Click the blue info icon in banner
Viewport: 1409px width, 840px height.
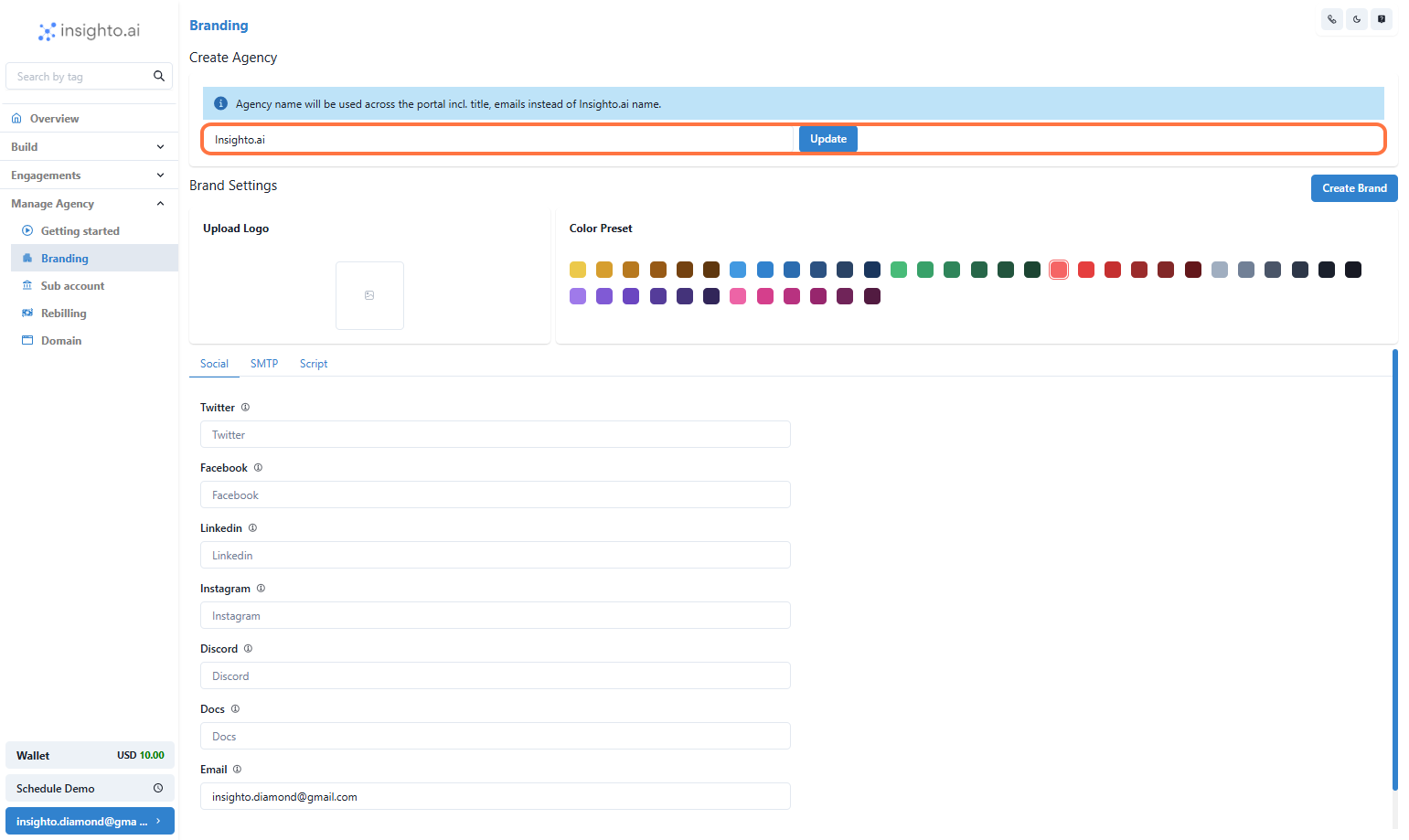pos(220,103)
